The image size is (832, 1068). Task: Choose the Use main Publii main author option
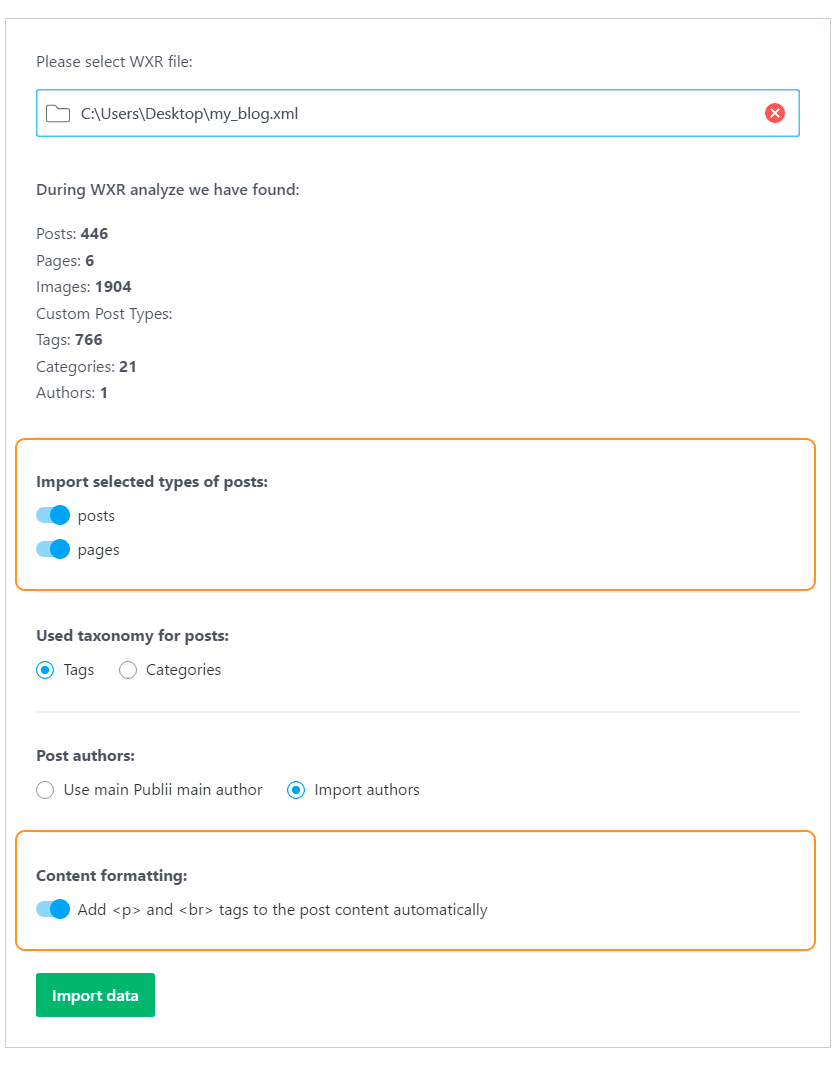coord(45,790)
